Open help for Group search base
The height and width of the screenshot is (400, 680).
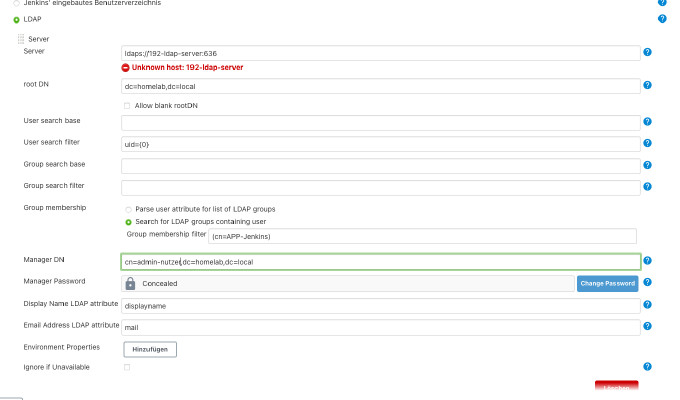647,165
